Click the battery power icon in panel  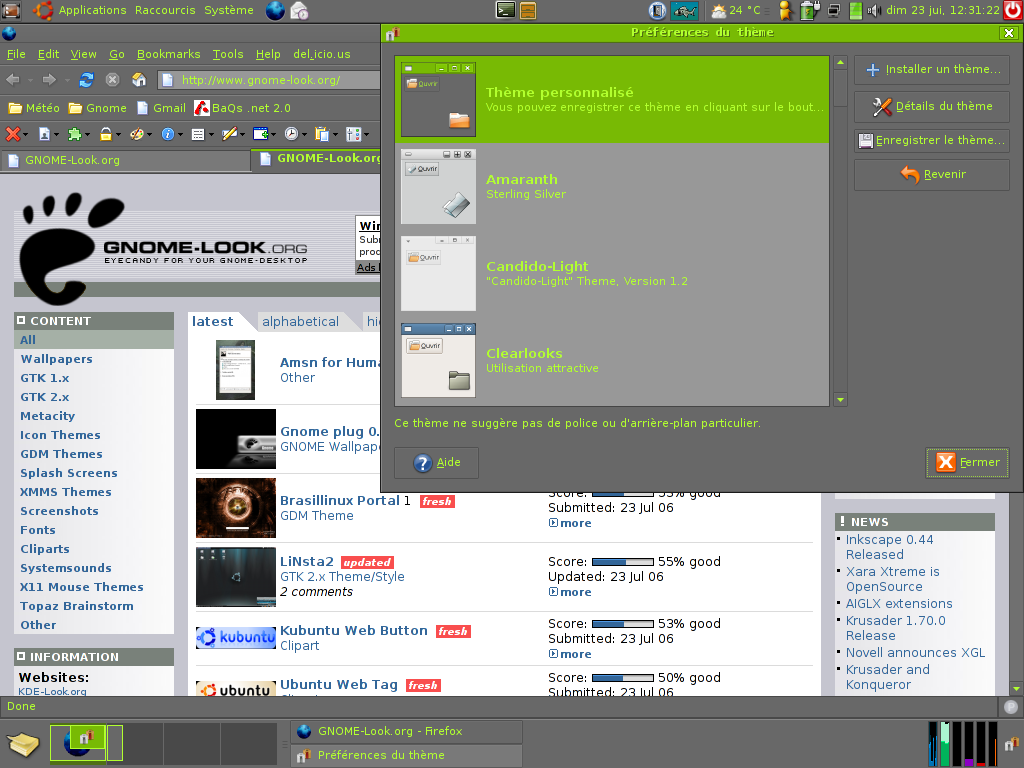coord(810,10)
